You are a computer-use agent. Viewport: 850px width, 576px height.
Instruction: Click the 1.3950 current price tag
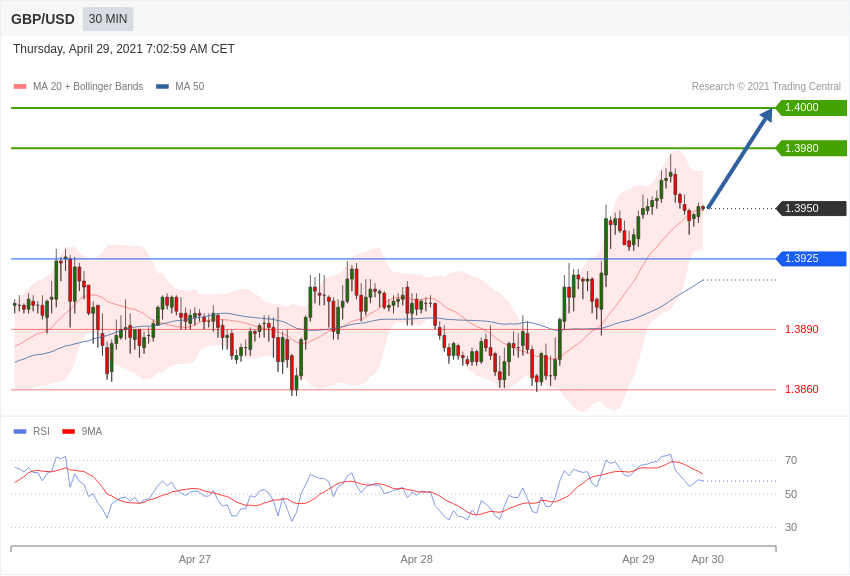pyautogui.click(x=811, y=208)
